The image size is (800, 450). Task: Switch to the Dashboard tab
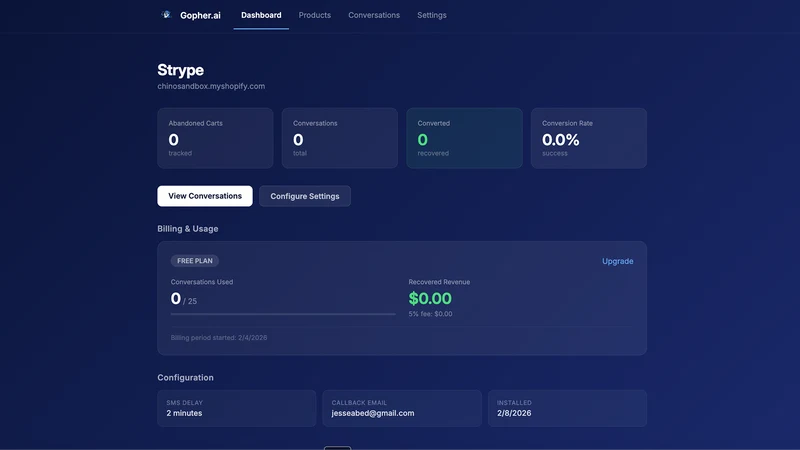(261, 15)
